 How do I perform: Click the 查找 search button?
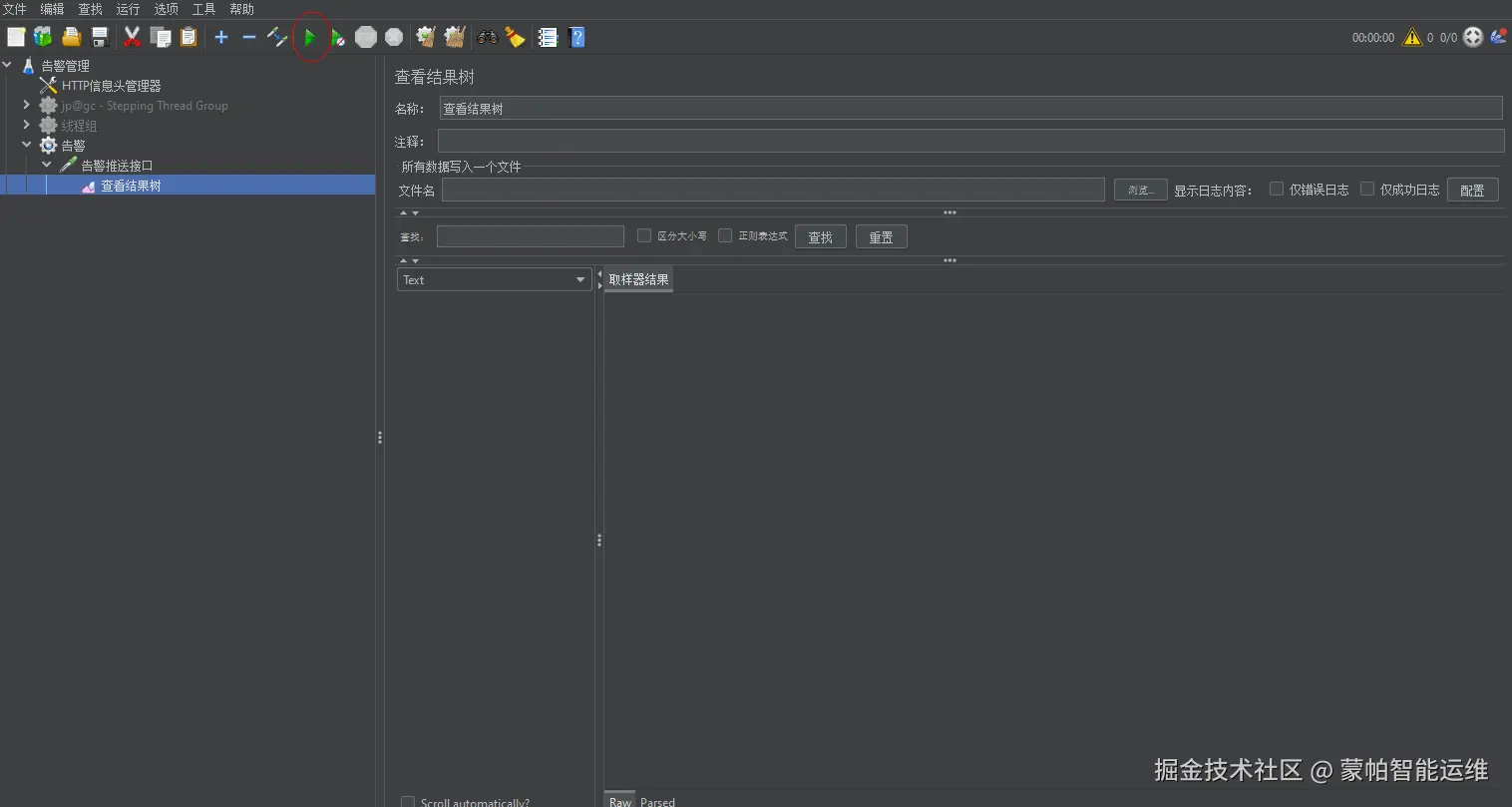tap(820, 236)
